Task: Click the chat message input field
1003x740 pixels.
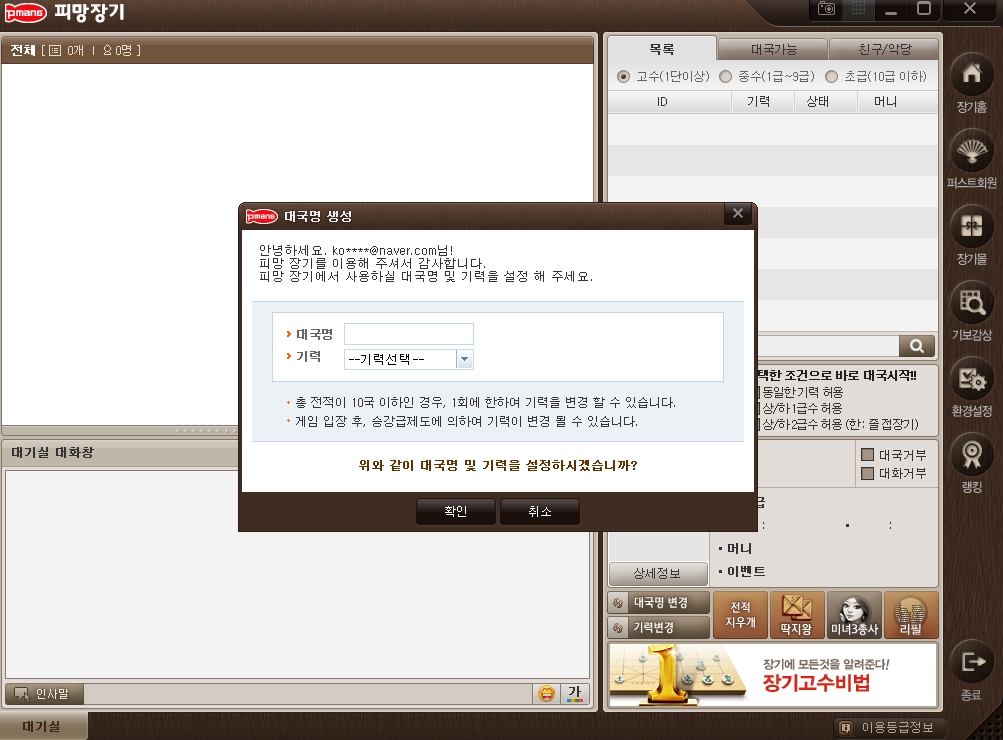Action: pyautogui.click(x=308, y=694)
